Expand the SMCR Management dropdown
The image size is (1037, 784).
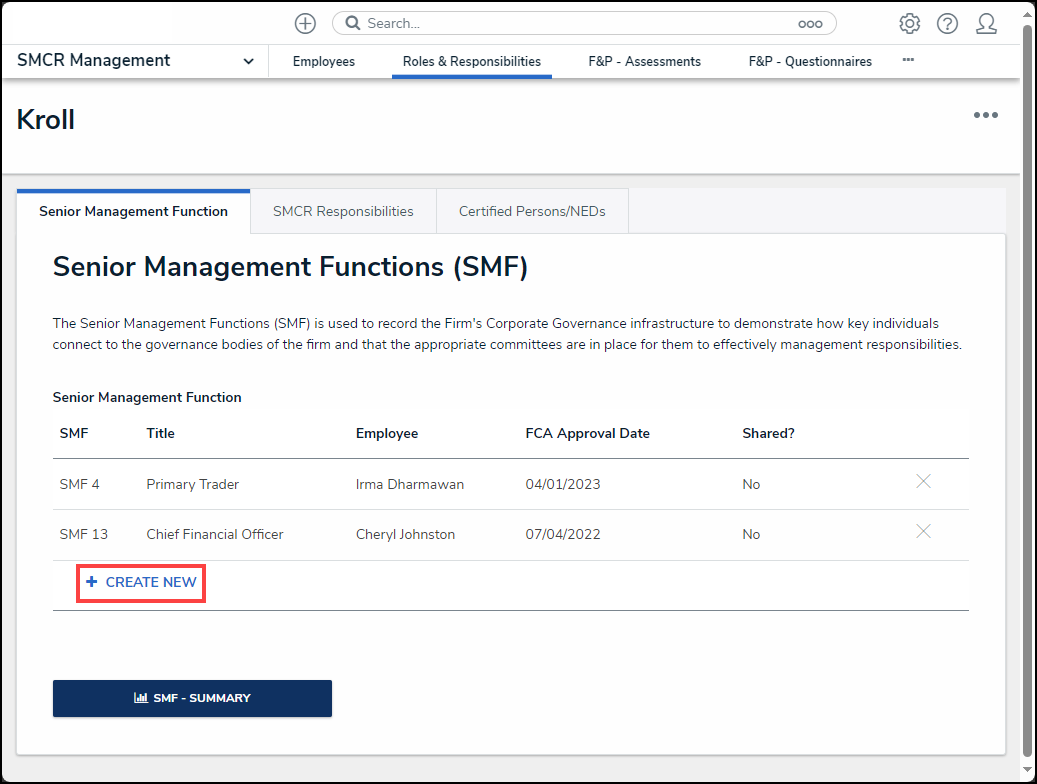pos(248,61)
